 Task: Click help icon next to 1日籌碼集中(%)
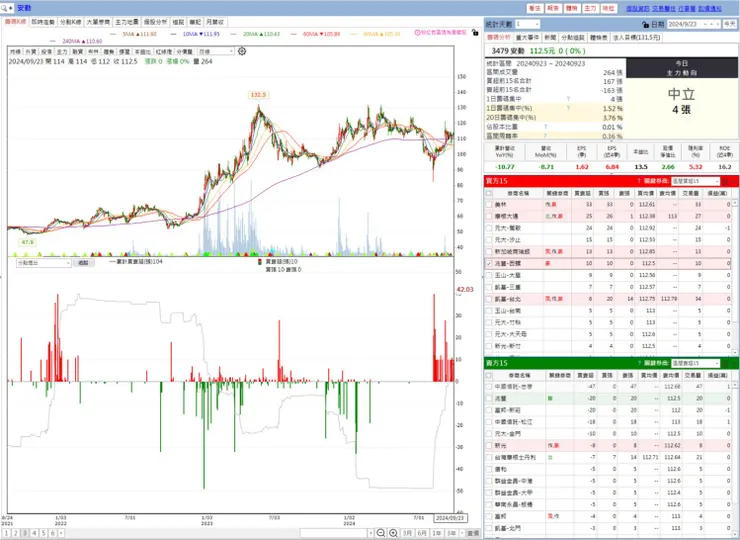(568, 108)
